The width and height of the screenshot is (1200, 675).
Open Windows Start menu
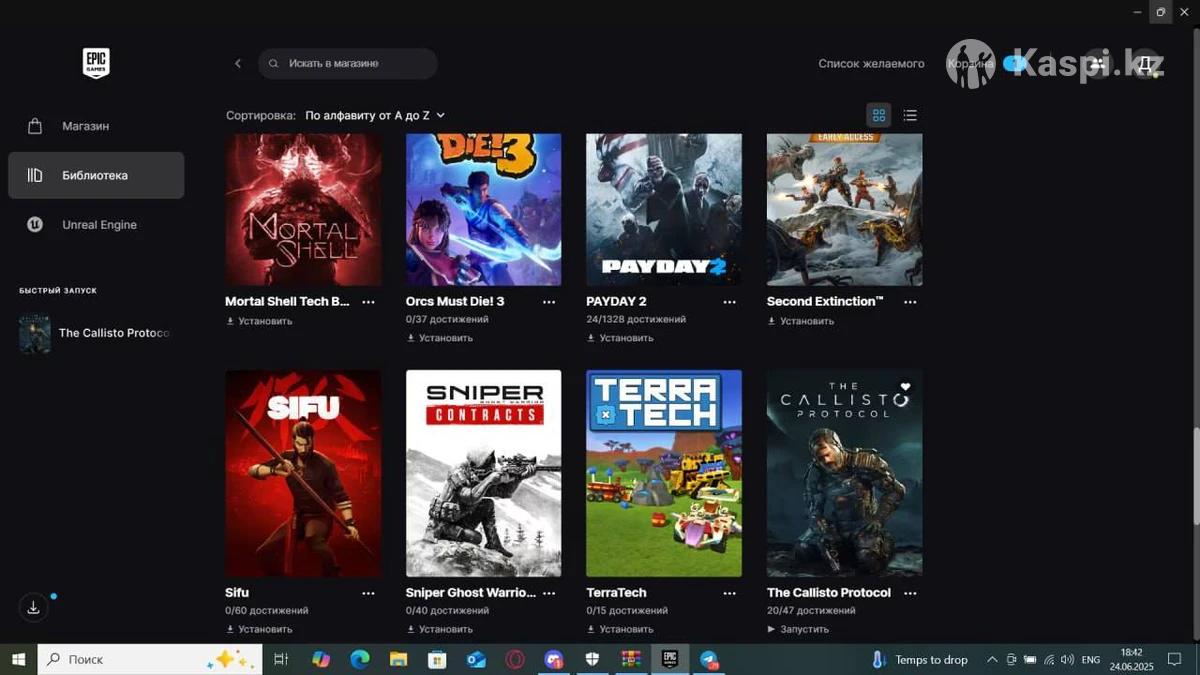point(18,659)
